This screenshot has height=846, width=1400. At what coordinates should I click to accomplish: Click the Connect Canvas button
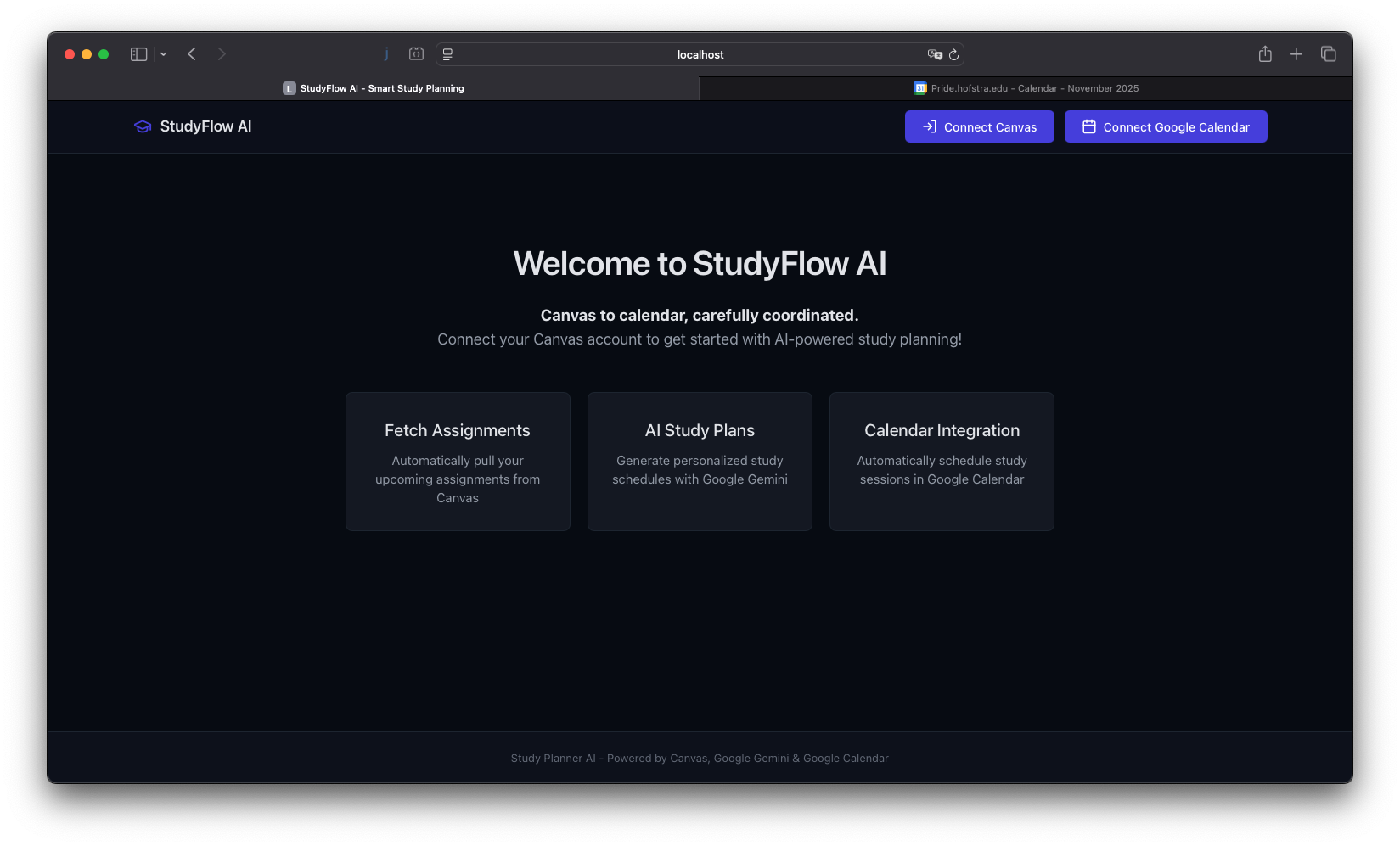(x=979, y=126)
